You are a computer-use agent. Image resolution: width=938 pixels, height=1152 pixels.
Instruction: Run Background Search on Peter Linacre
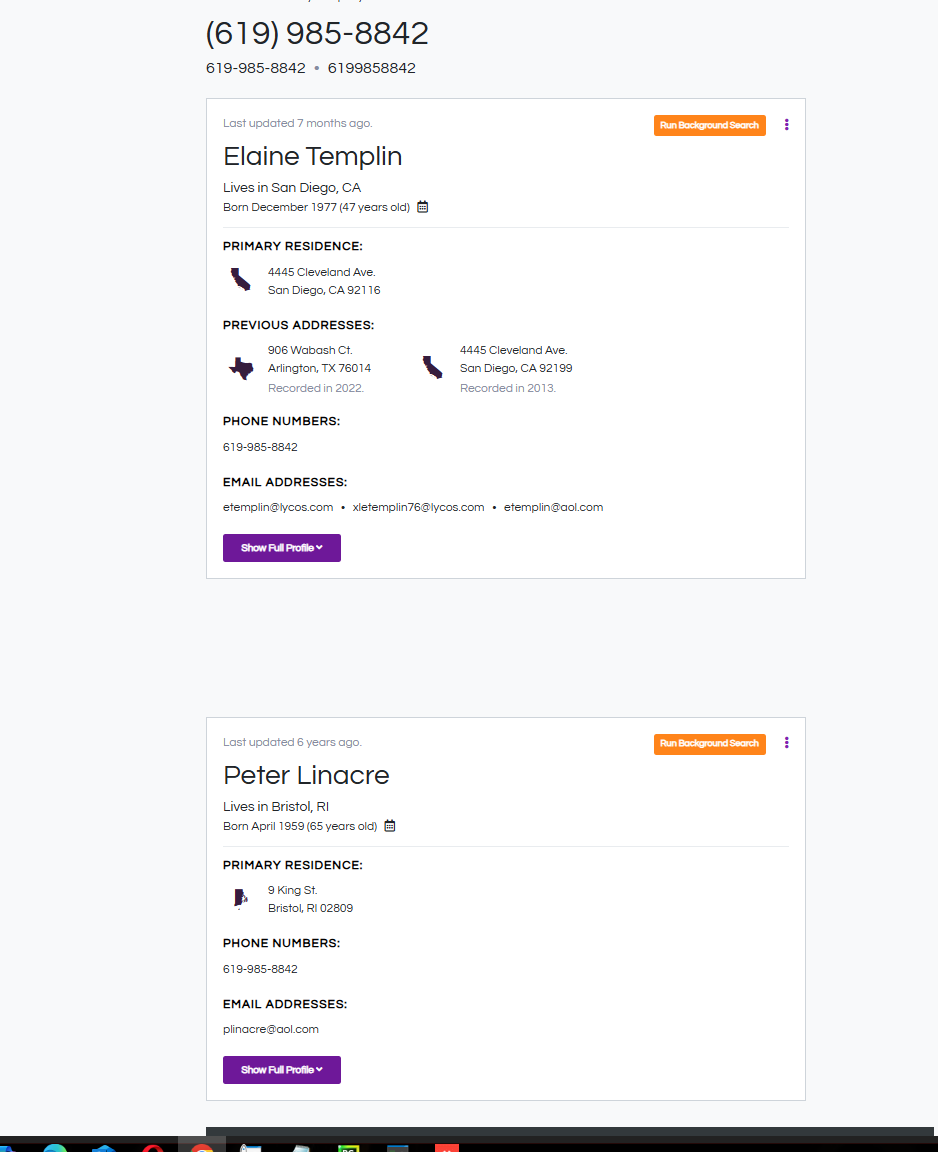coord(710,744)
